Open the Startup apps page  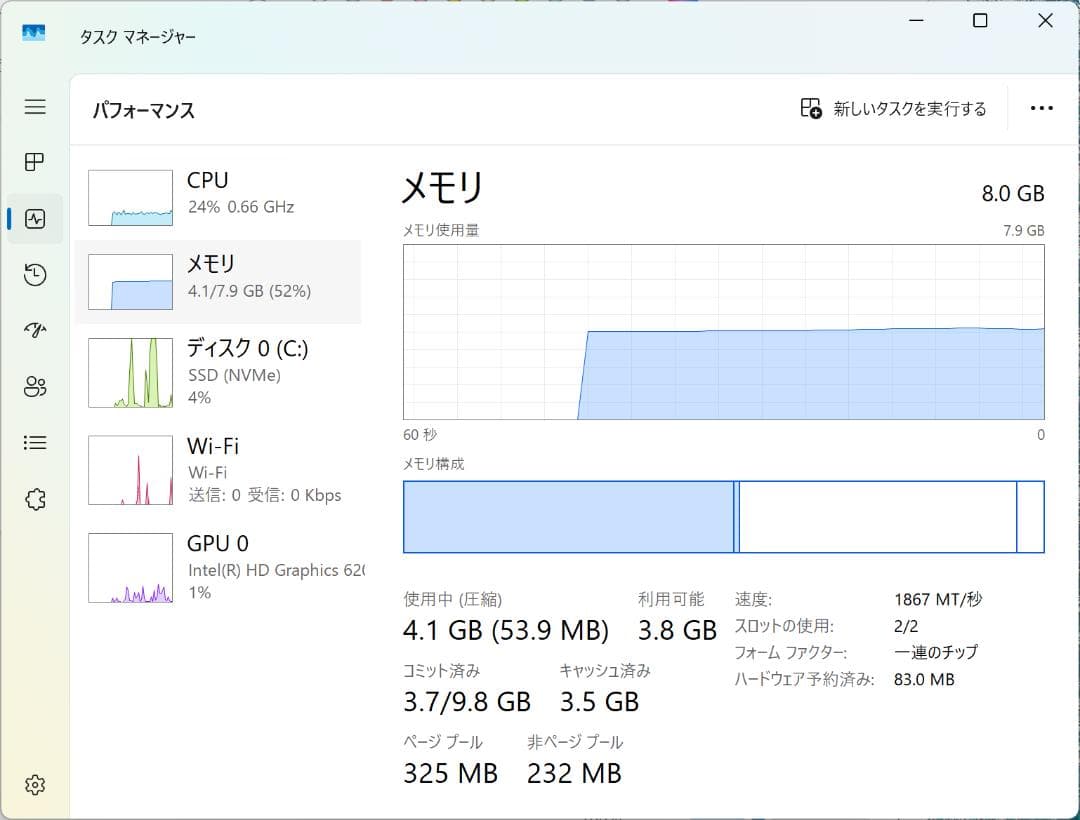35,330
